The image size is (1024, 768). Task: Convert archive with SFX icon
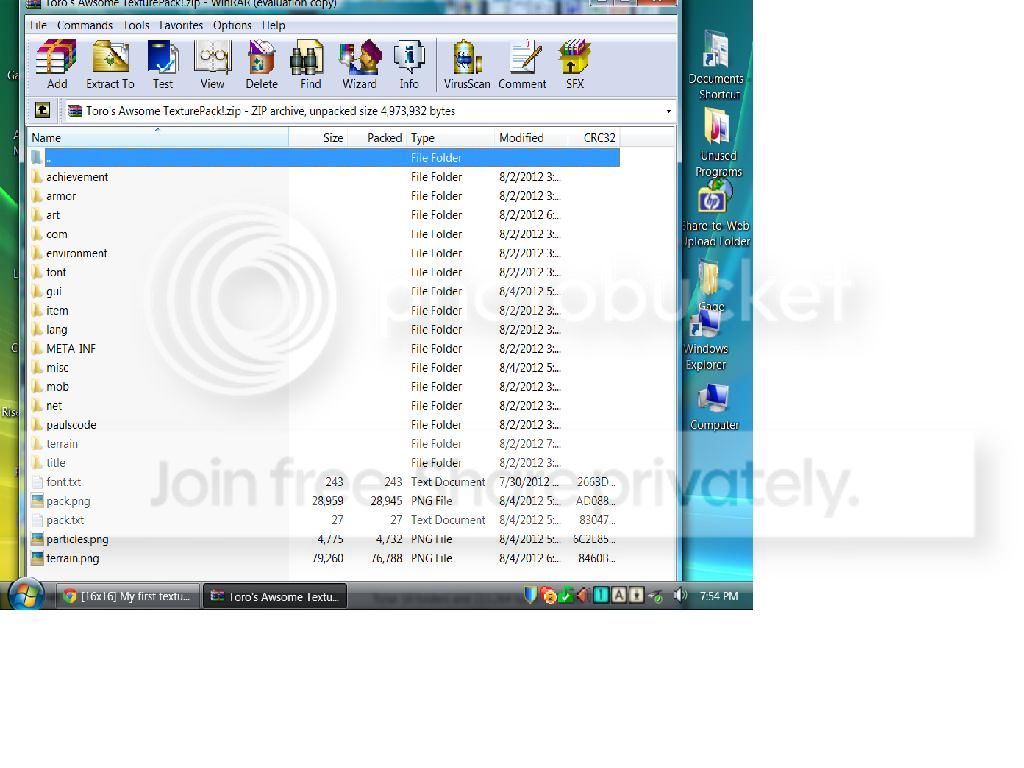(575, 64)
